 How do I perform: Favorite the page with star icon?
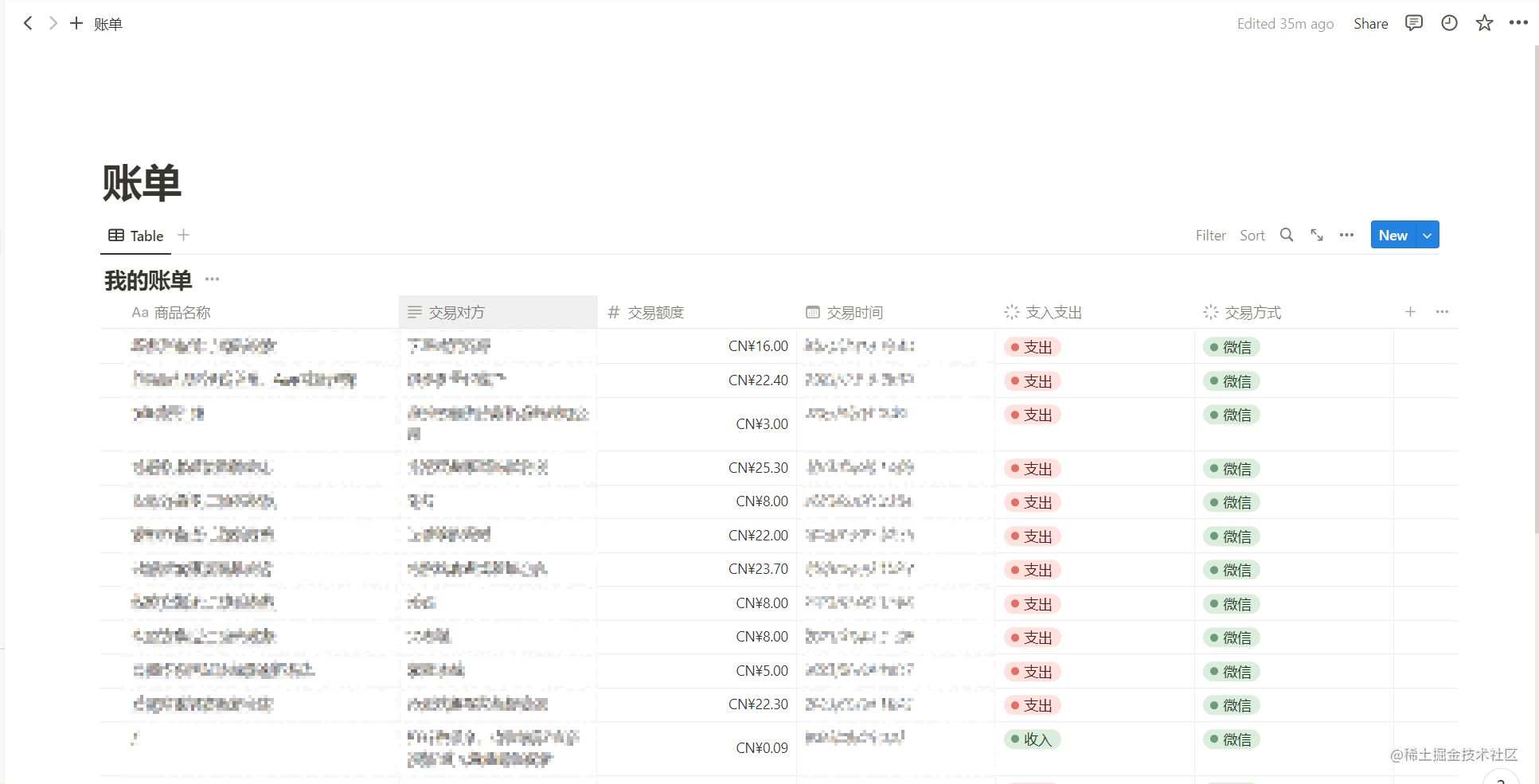pyautogui.click(x=1484, y=23)
